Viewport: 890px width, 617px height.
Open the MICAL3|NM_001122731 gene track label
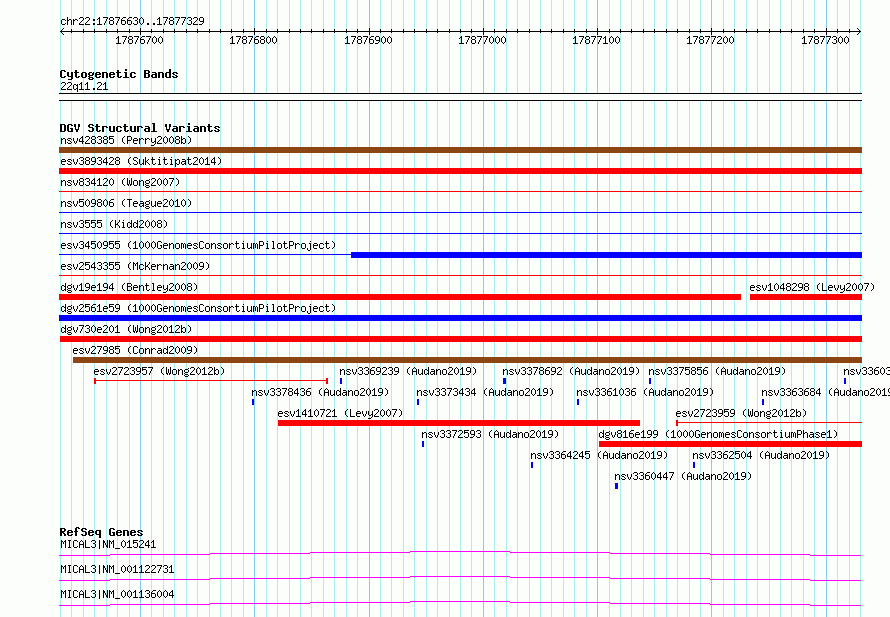pos(117,569)
